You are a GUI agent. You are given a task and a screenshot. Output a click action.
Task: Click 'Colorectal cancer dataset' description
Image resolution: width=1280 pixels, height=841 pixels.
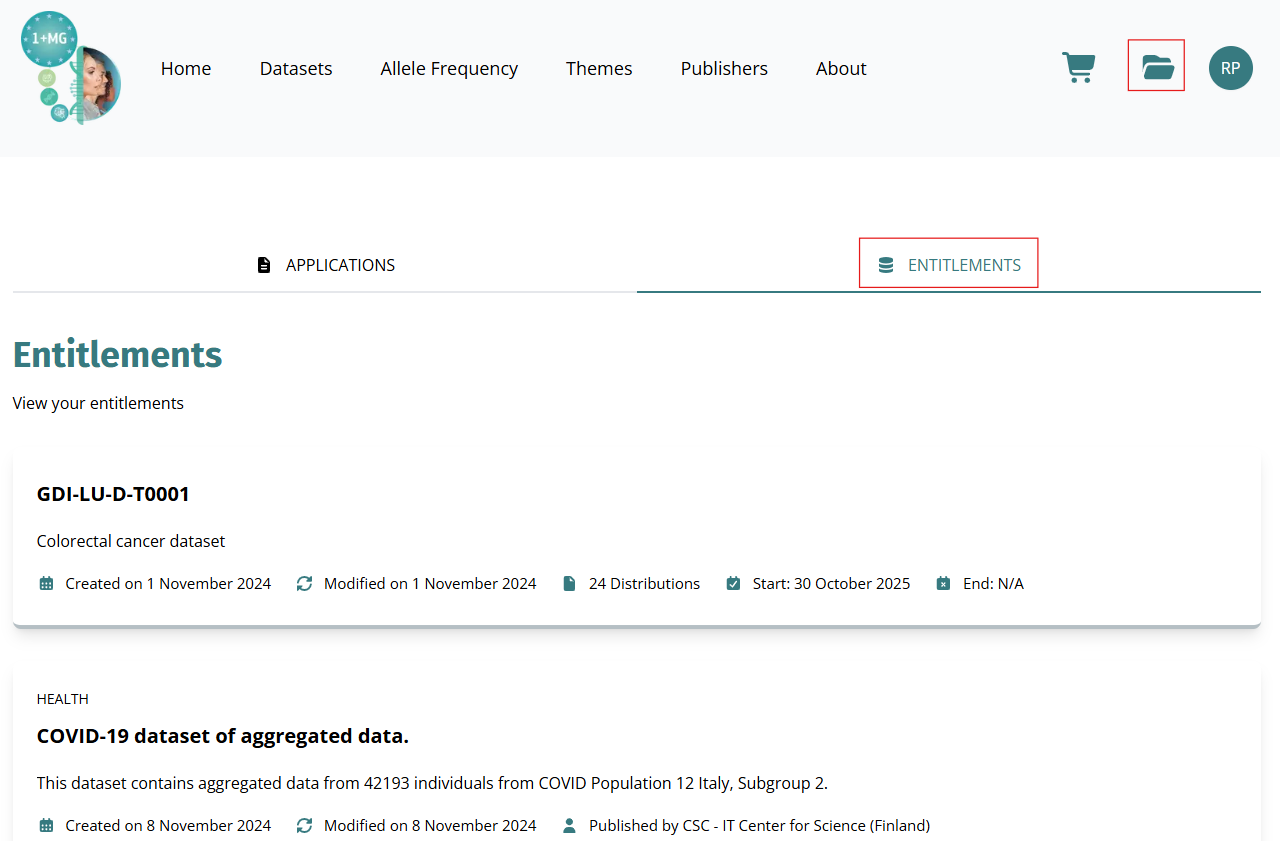(131, 541)
